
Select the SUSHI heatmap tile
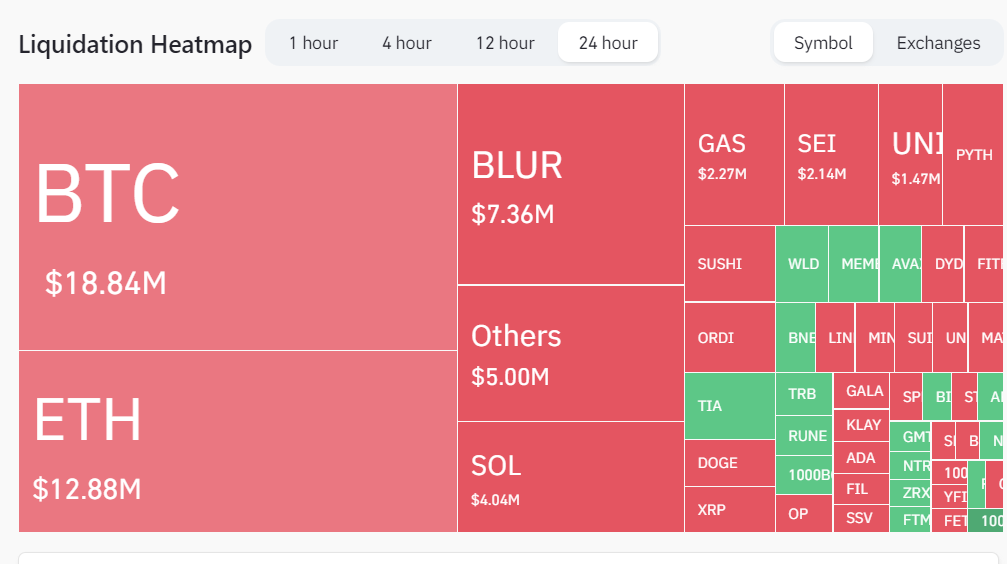(x=729, y=264)
